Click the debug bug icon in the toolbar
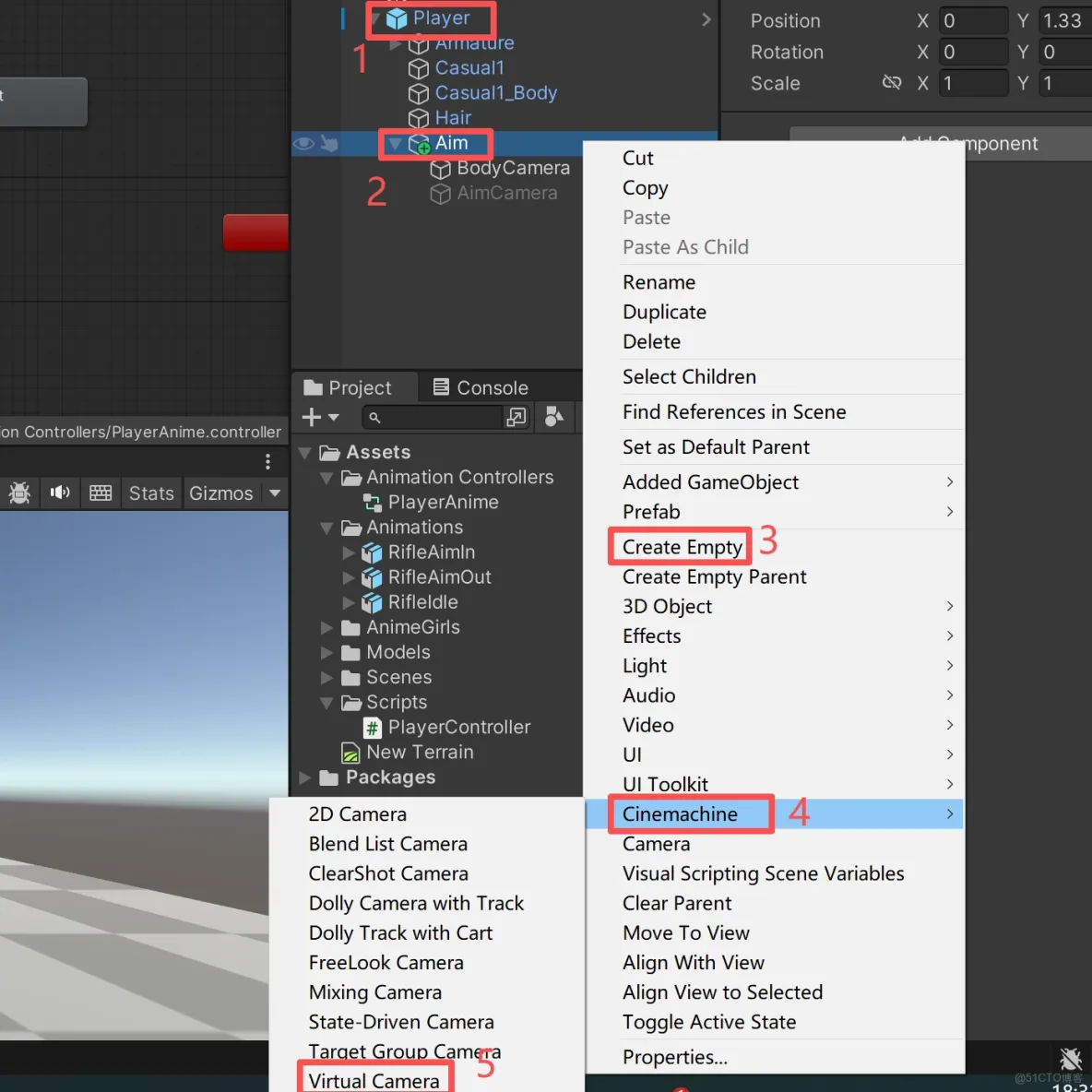This screenshot has height=1092, width=1092. pos(19,493)
